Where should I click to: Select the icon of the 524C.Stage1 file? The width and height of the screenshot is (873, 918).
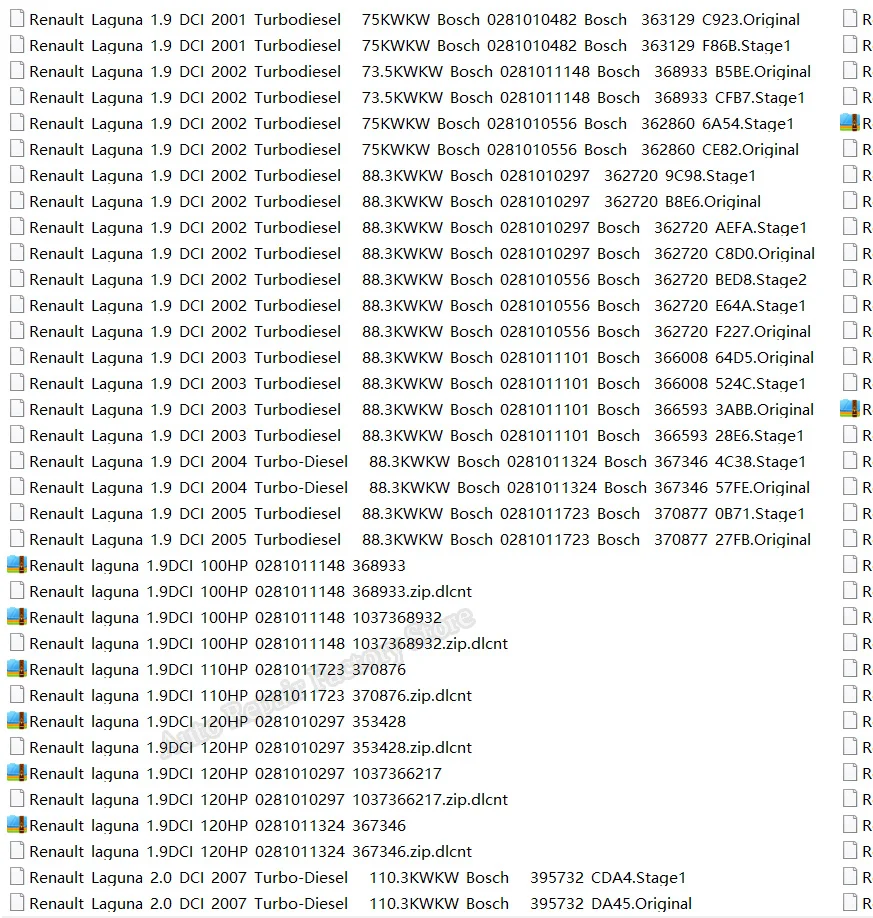(17, 383)
